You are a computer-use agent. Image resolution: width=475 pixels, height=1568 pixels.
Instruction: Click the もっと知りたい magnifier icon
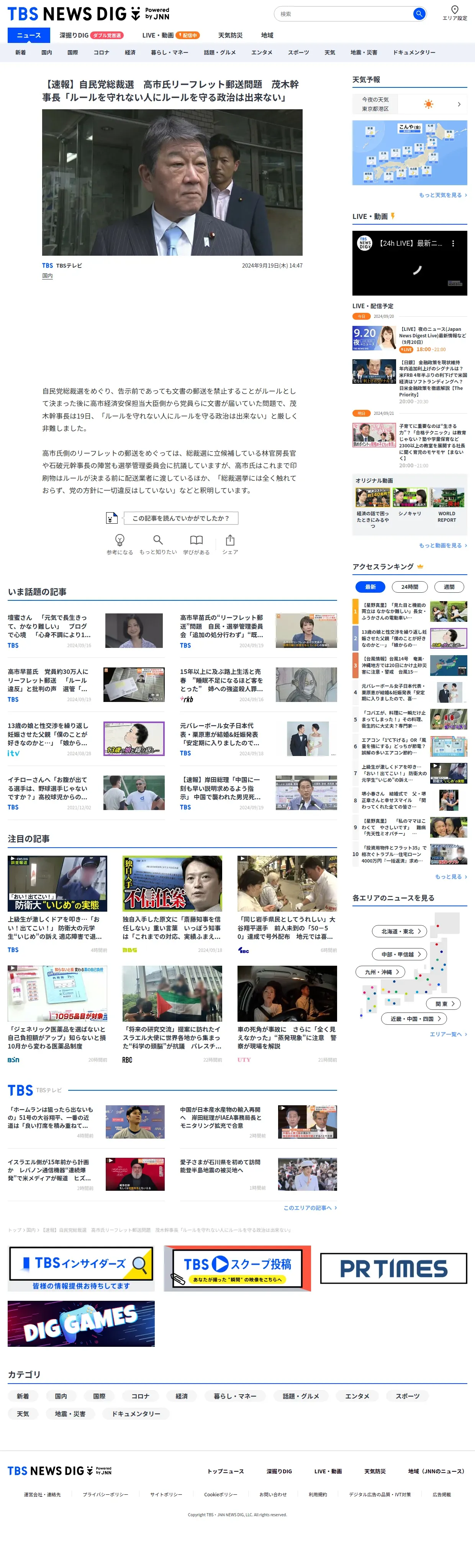(158, 540)
